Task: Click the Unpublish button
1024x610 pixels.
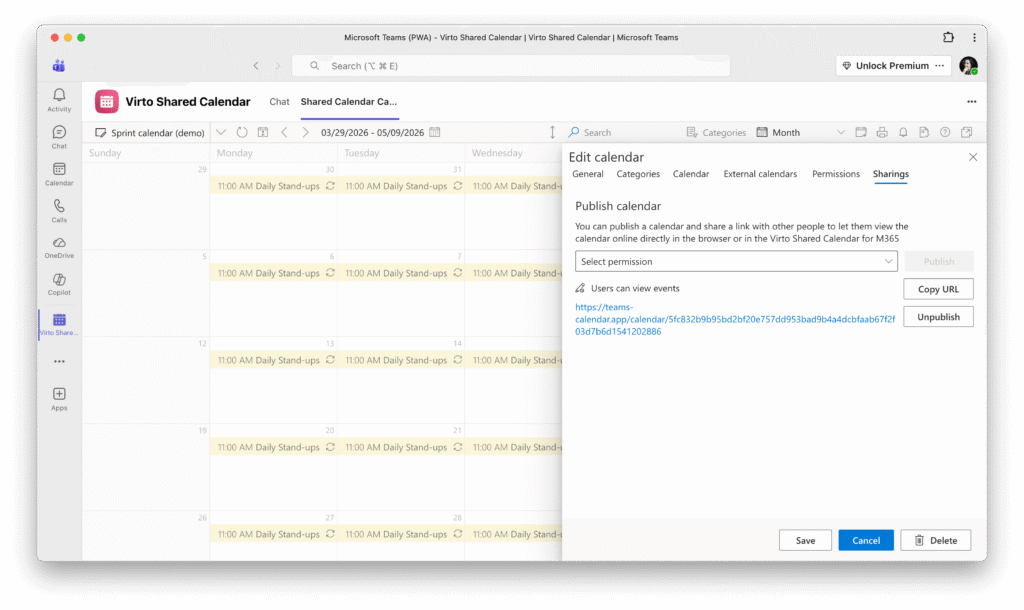Action: [938, 317]
